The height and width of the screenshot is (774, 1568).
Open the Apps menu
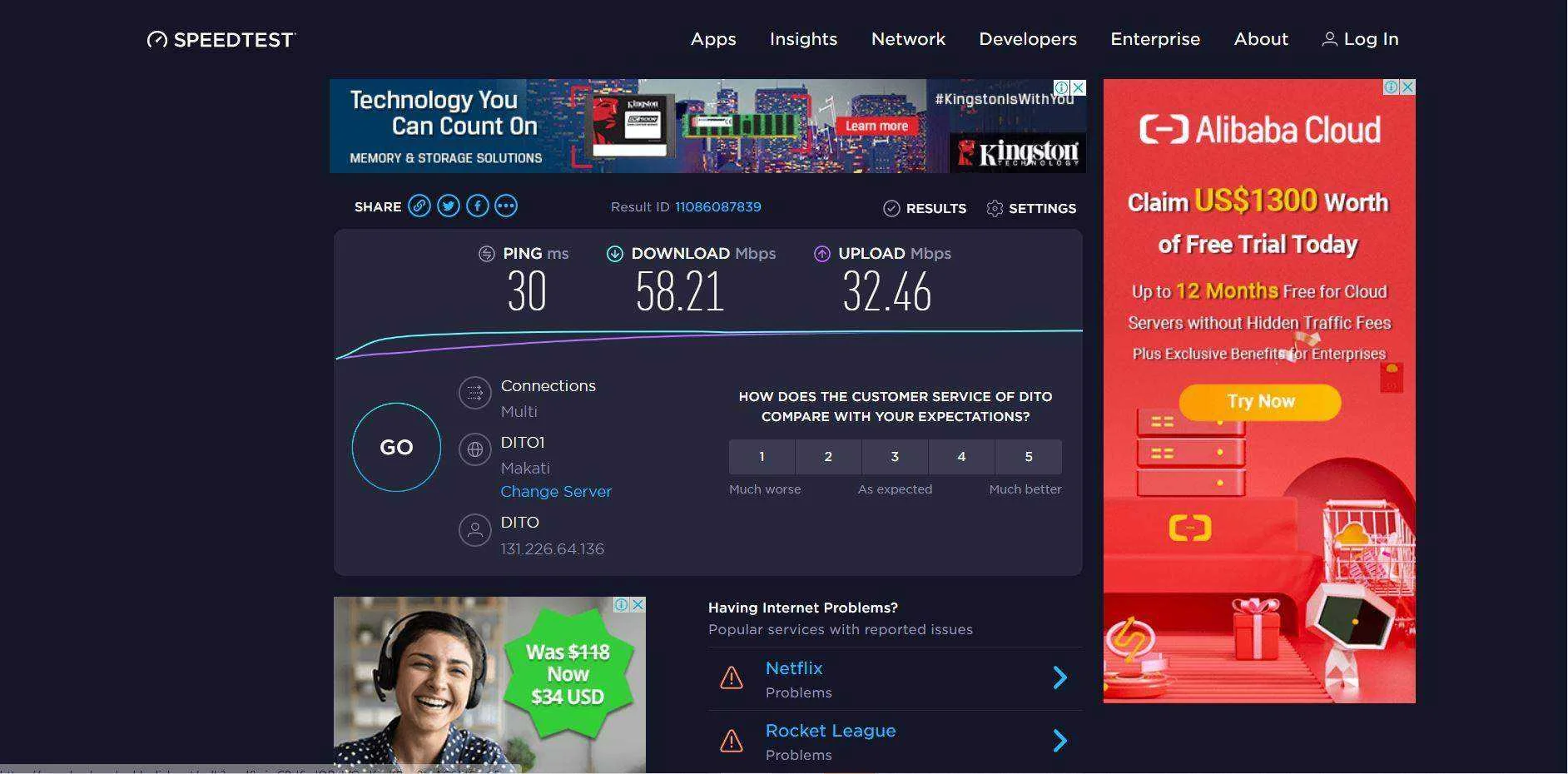(x=713, y=39)
